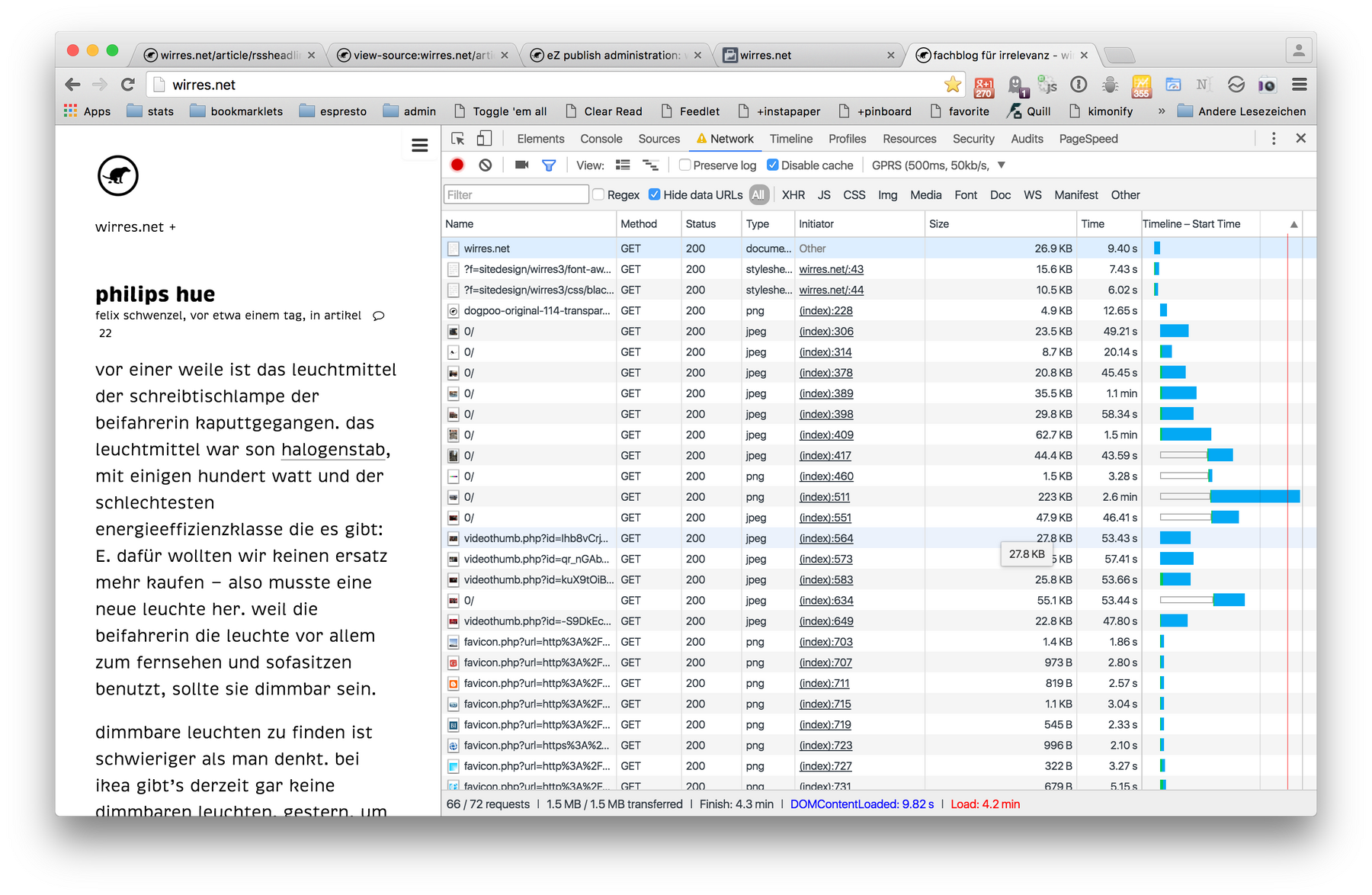Viewport: 1372px width, 895px height.
Task: Open the halogenstab link in article
Action: pos(333,450)
